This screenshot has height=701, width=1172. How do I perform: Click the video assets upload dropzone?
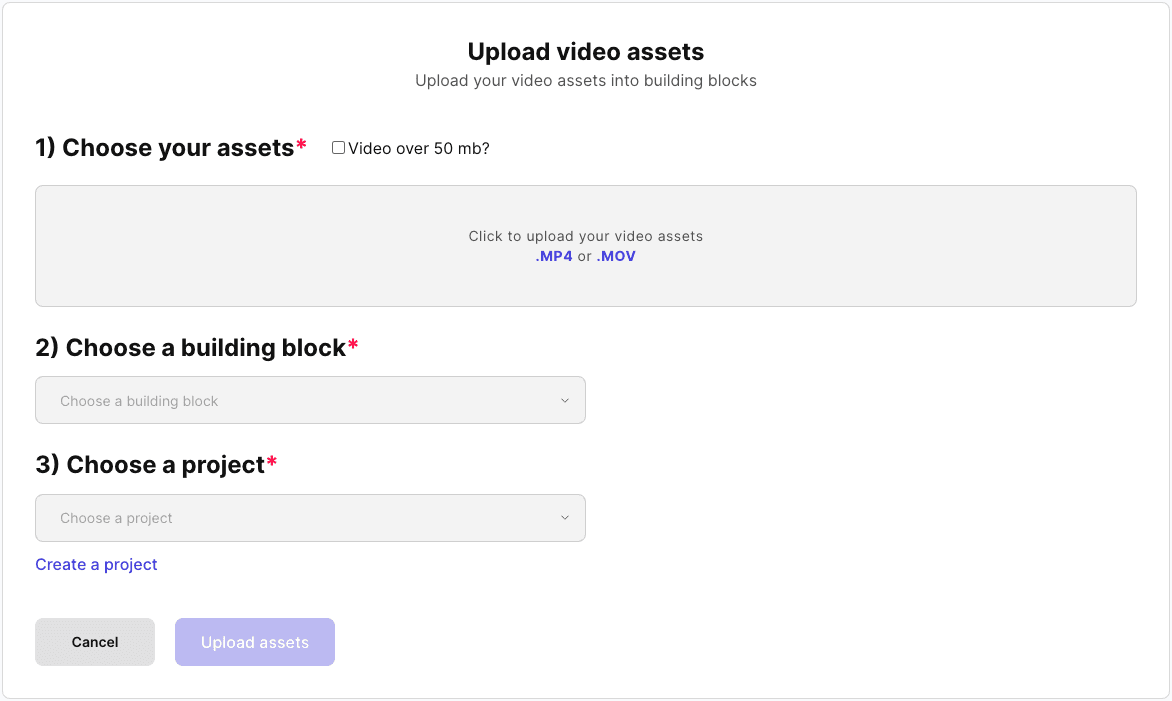(585, 280)
